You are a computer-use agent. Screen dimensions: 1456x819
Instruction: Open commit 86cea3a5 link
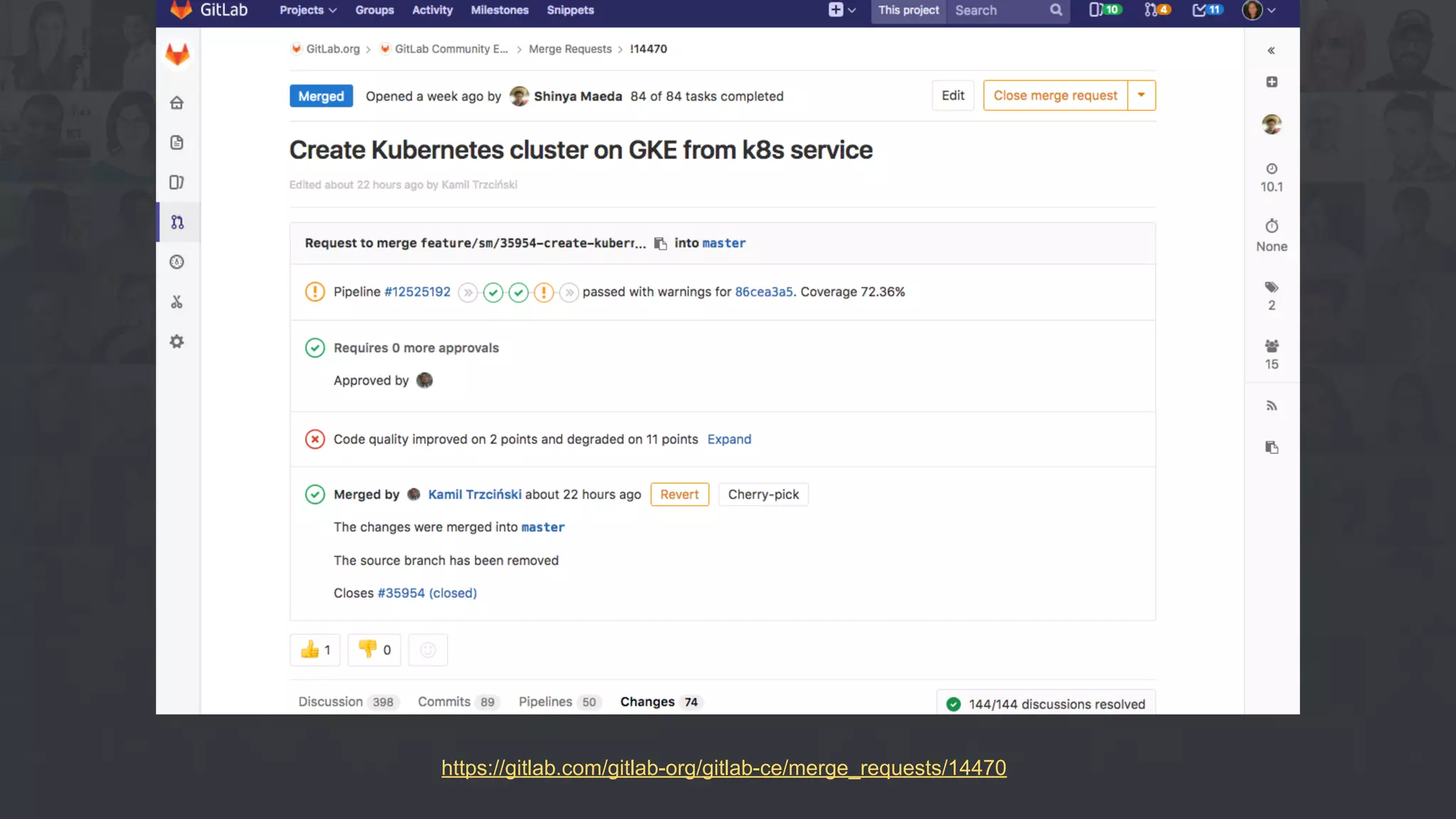pyautogui.click(x=764, y=292)
